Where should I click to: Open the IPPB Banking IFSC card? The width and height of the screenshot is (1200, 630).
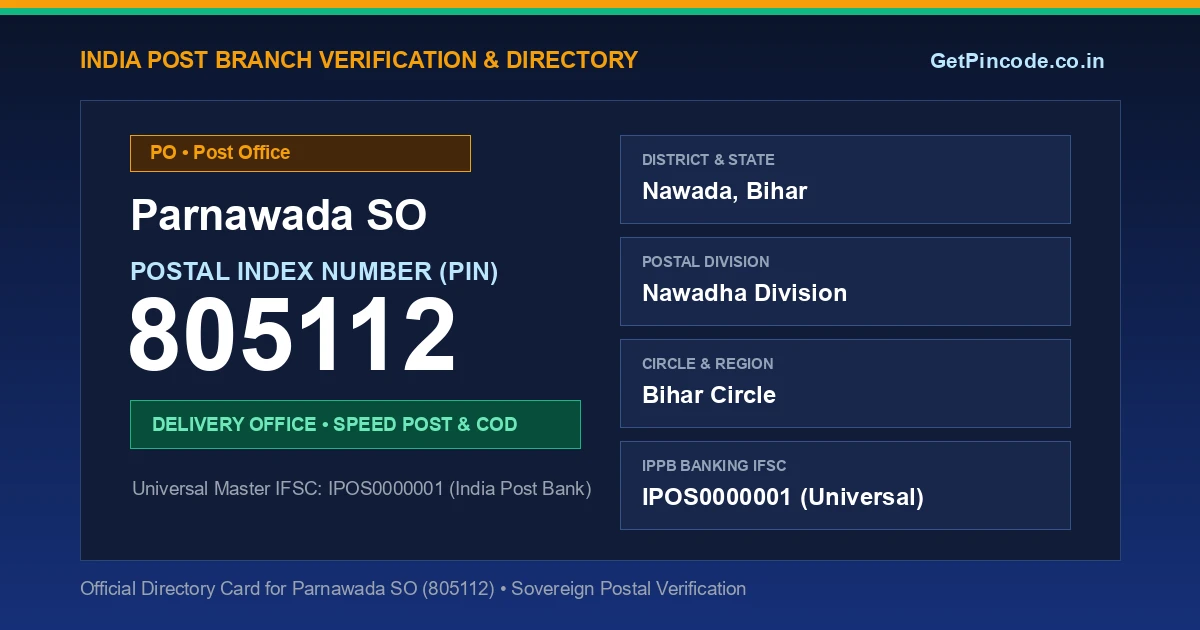click(x=845, y=485)
